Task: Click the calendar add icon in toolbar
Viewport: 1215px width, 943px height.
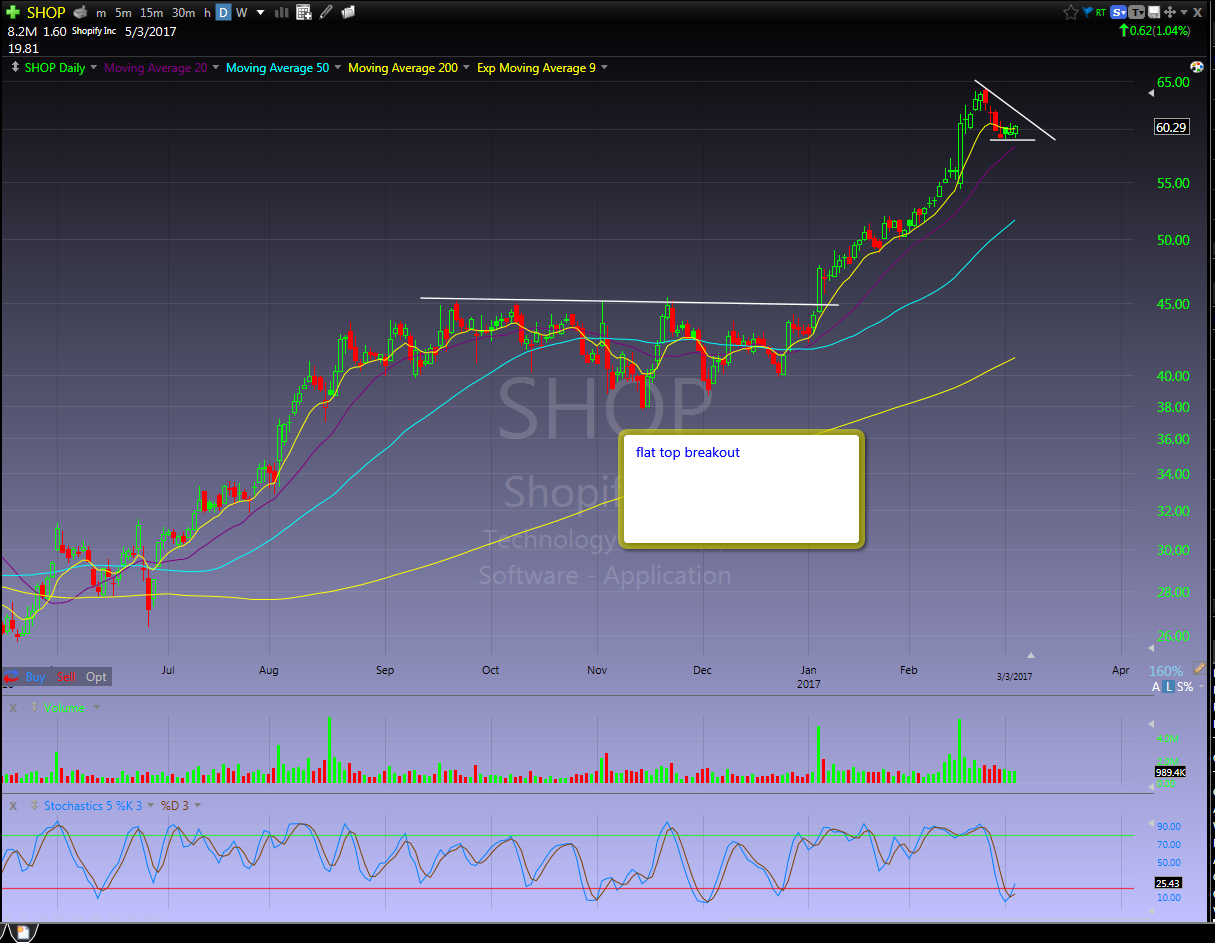Action: point(304,13)
